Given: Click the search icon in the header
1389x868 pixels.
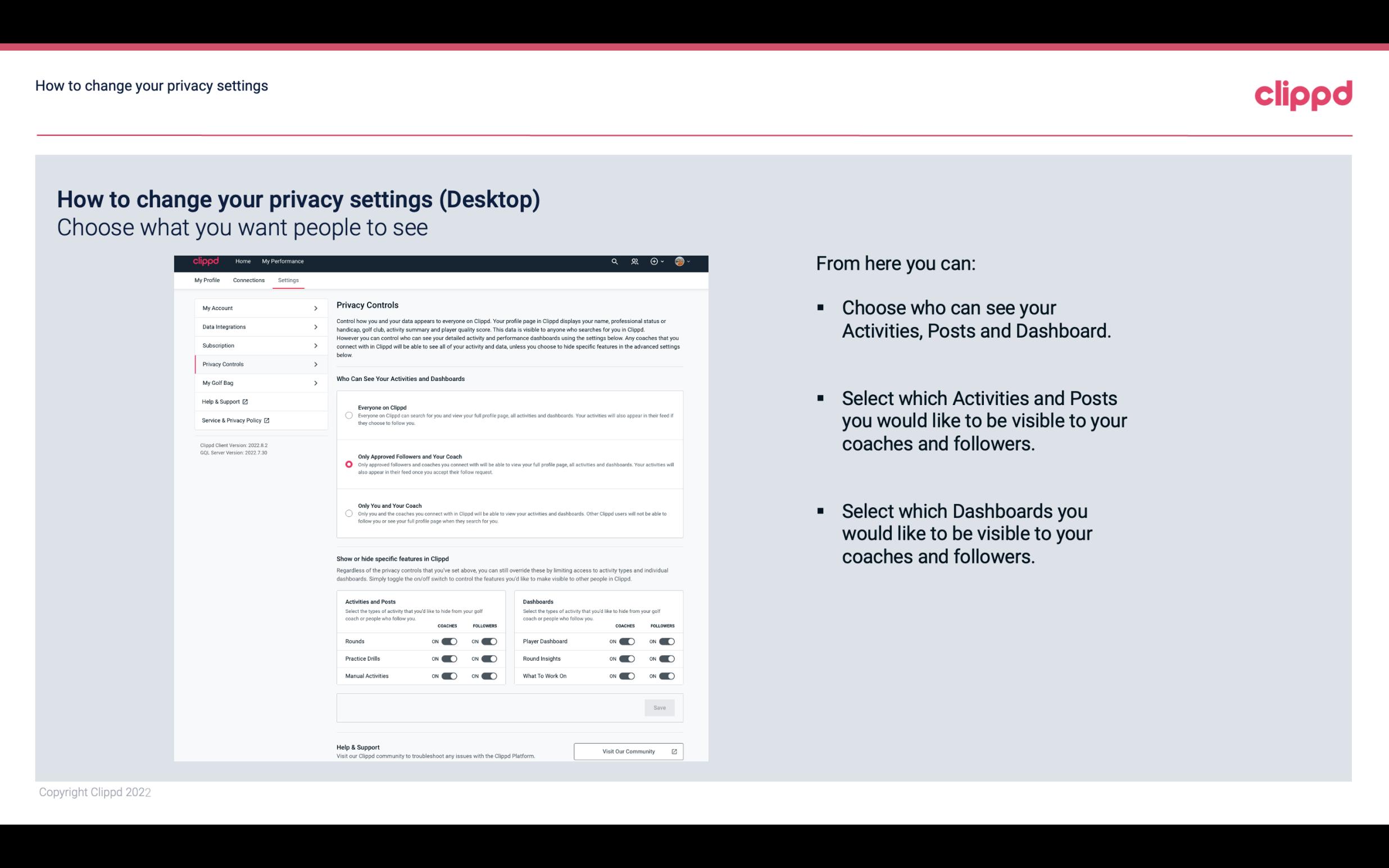Looking at the screenshot, I should pyautogui.click(x=614, y=262).
